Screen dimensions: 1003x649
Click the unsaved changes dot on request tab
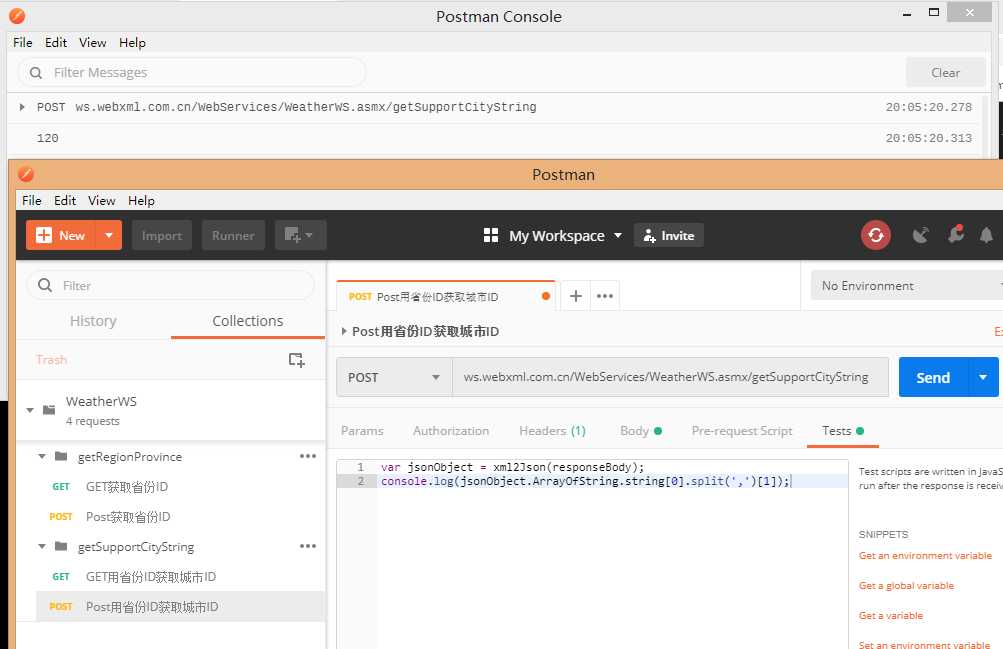click(x=546, y=296)
